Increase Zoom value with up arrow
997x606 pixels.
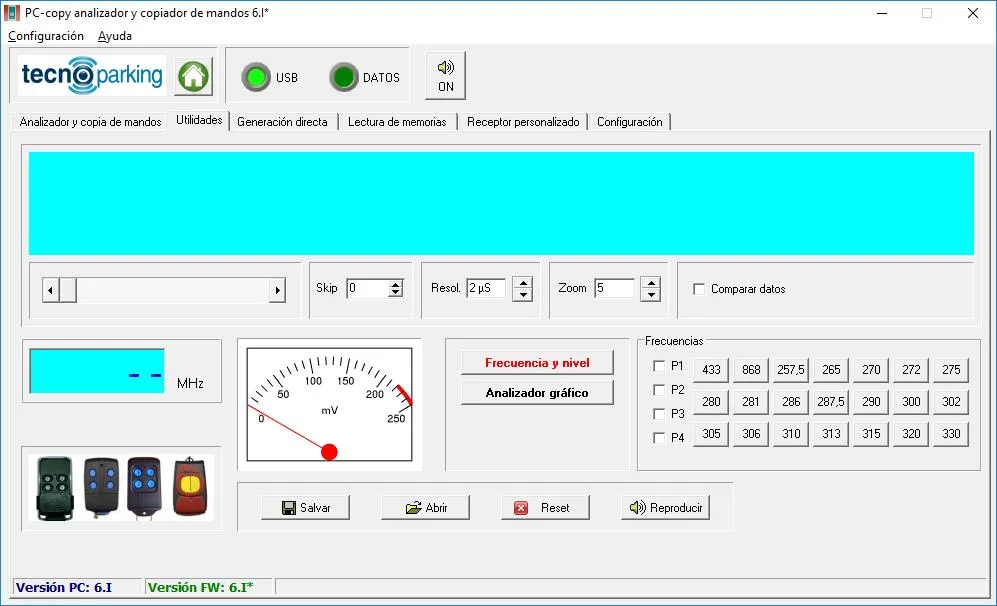(x=650, y=283)
